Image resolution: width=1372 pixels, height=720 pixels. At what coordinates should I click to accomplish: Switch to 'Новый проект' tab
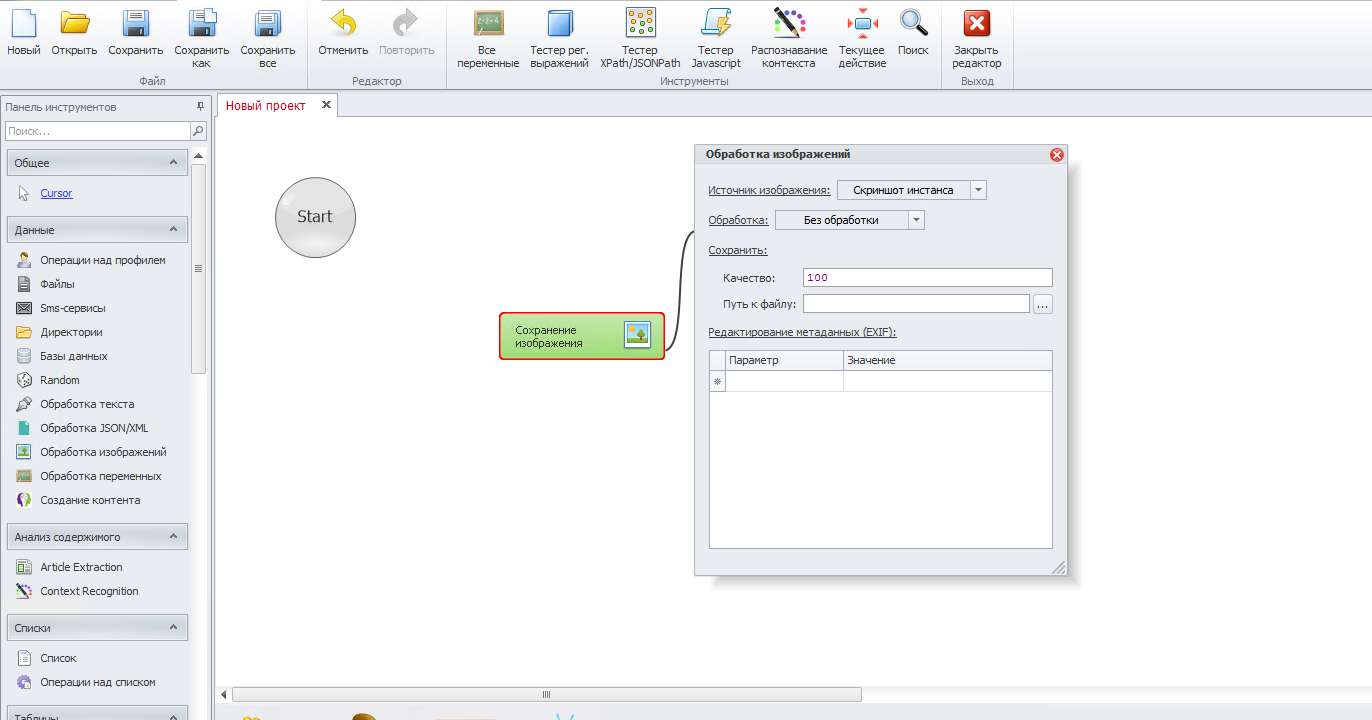click(266, 105)
